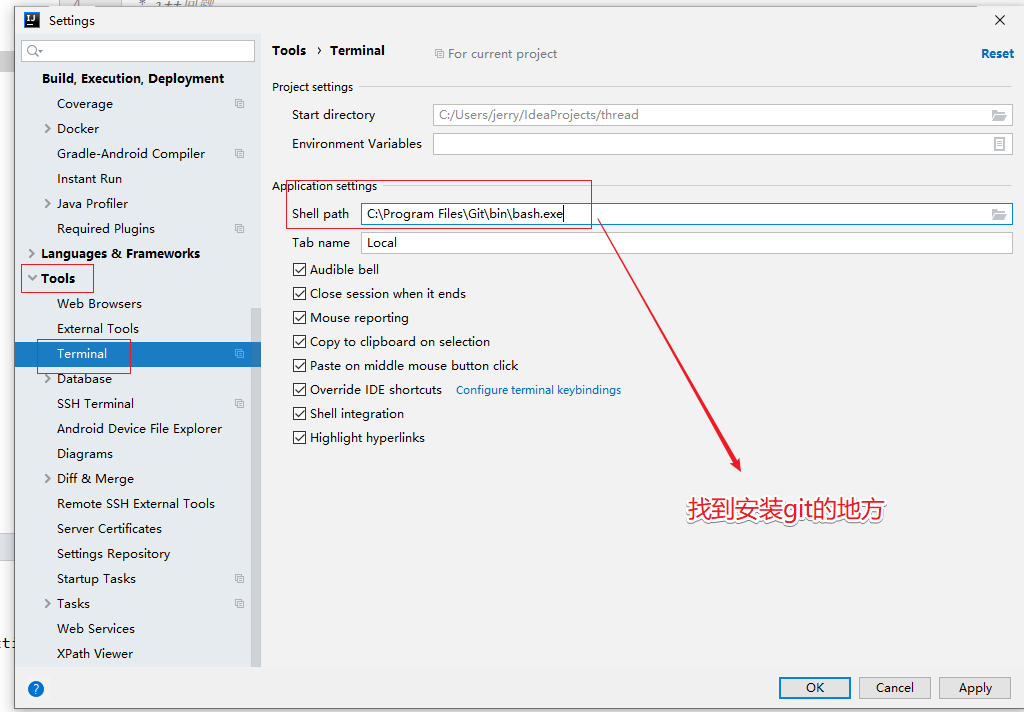Click Tools breadcrumb in header

289,50
